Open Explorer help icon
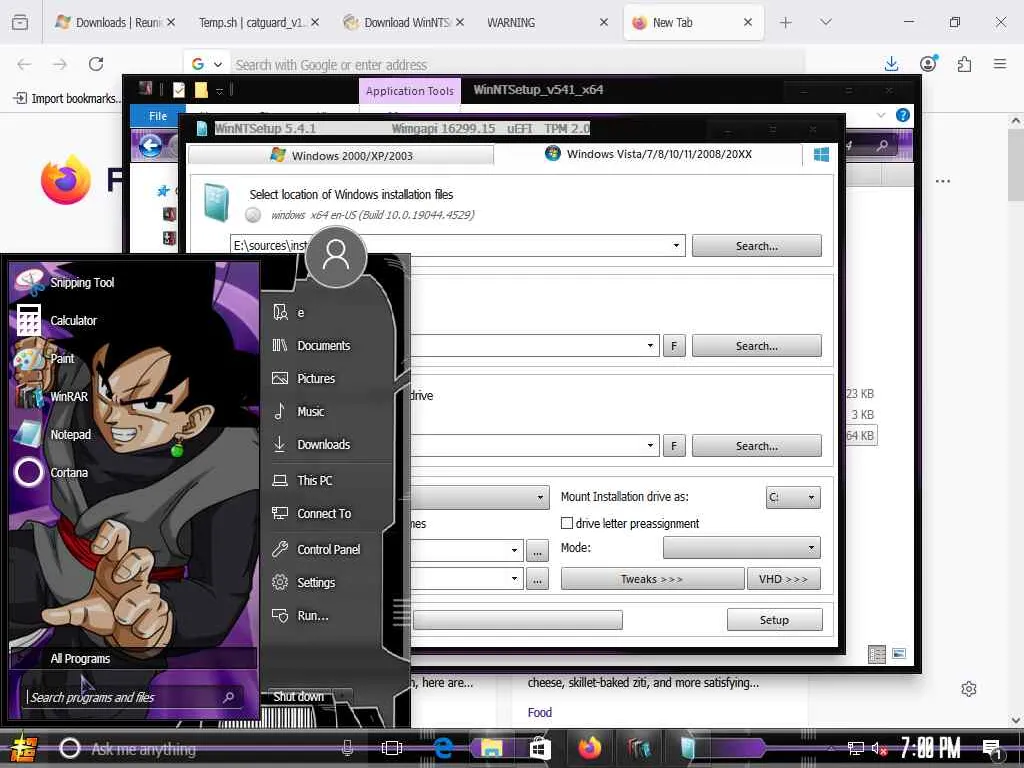 point(903,115)
